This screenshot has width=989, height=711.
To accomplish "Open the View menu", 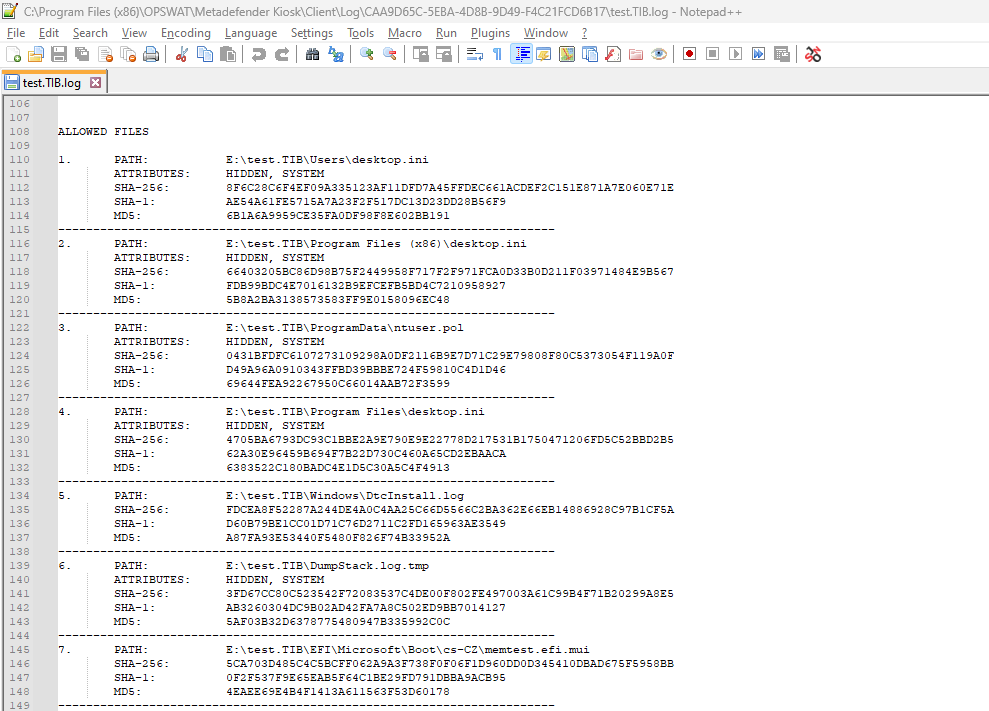I will click(134, 33).
